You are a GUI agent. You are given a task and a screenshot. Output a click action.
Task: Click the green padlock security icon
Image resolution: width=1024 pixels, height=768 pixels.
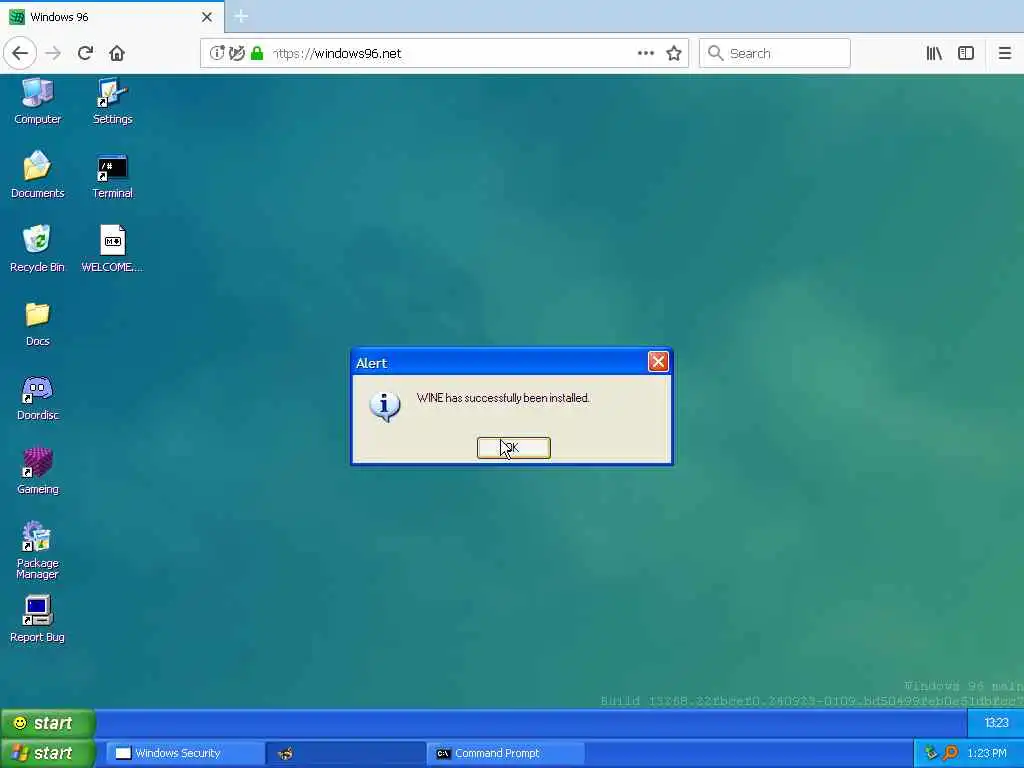tap(257, 53)
